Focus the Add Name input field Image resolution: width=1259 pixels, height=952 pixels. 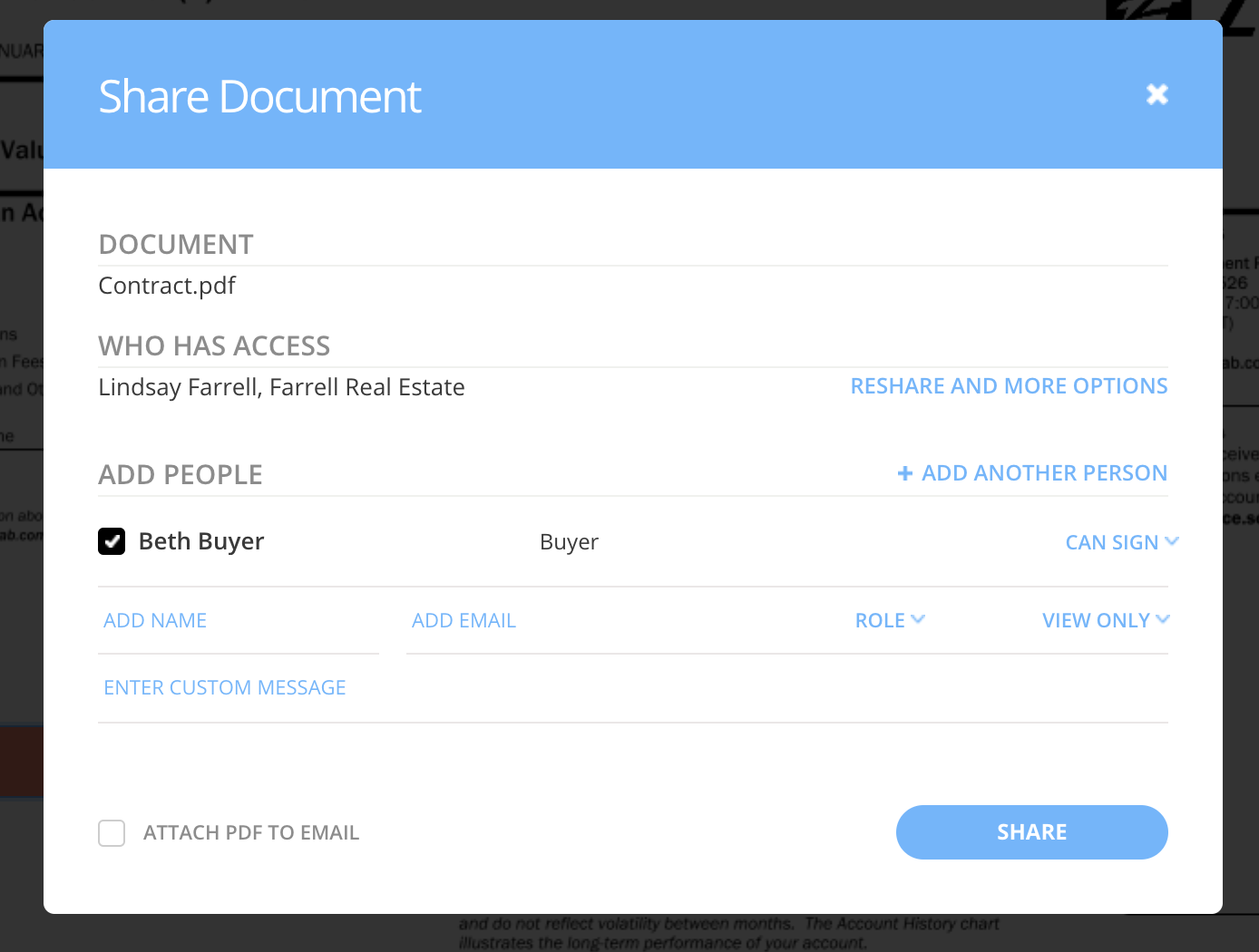(238, 620)
